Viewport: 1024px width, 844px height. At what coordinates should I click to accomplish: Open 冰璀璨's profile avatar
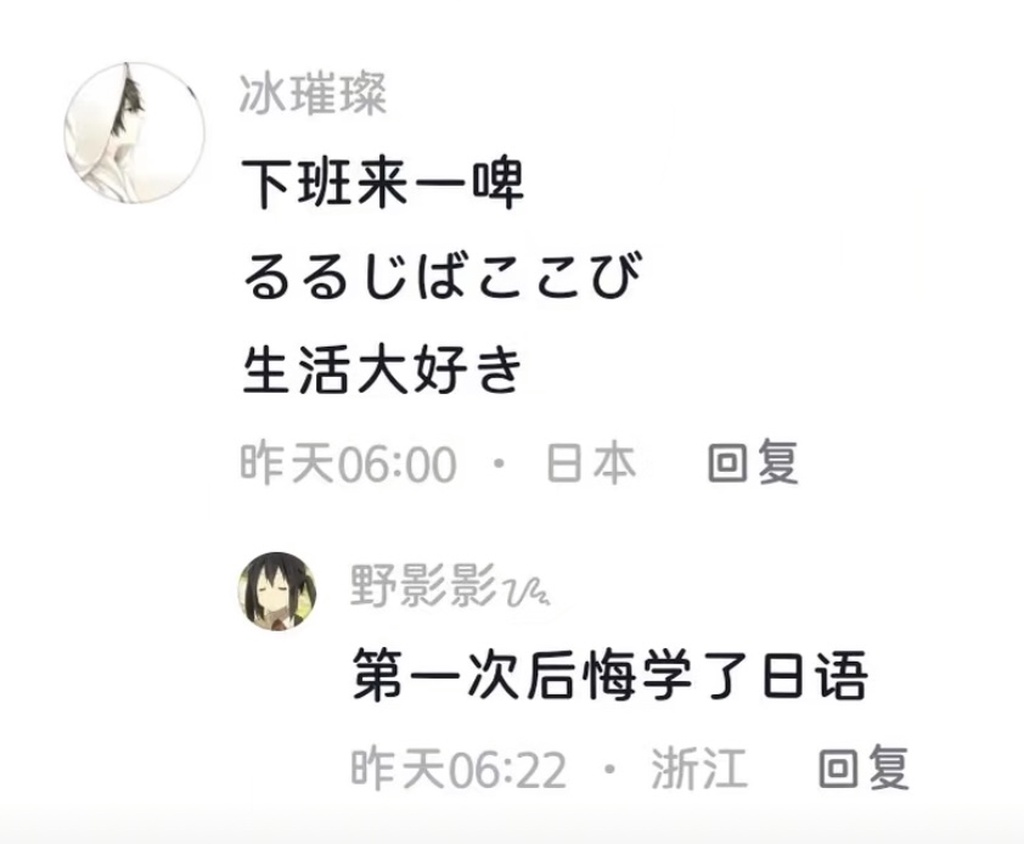(135, 133)
